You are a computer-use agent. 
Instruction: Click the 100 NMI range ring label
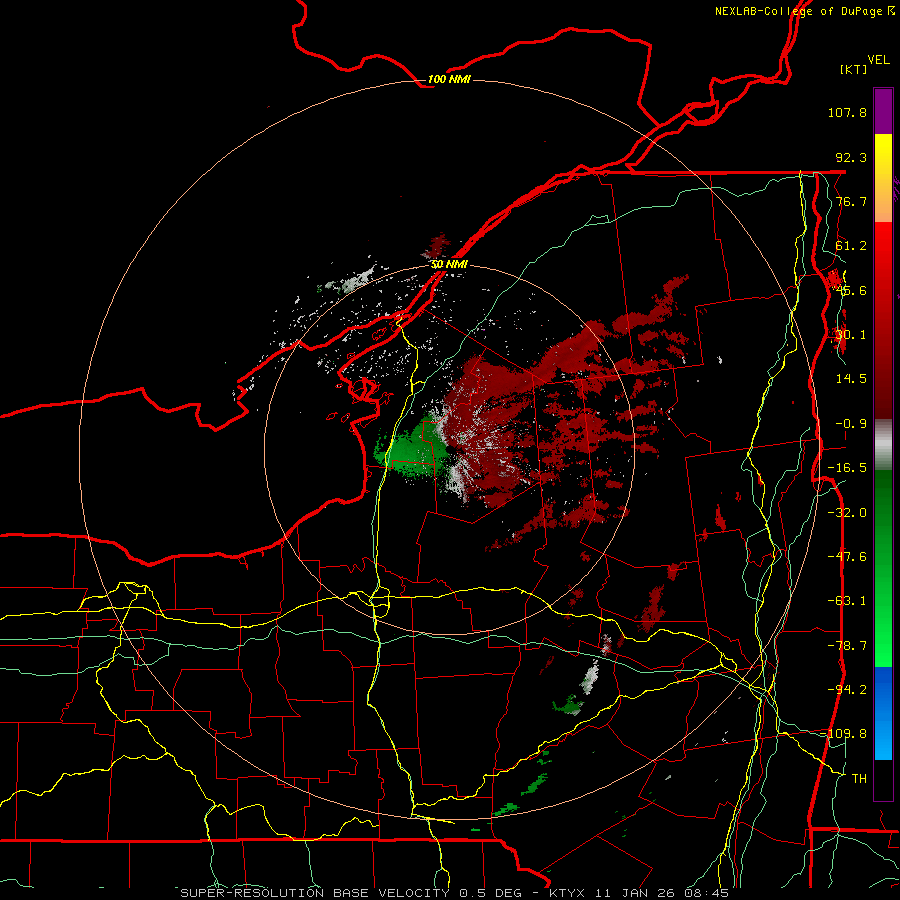[x=449, y=79]
